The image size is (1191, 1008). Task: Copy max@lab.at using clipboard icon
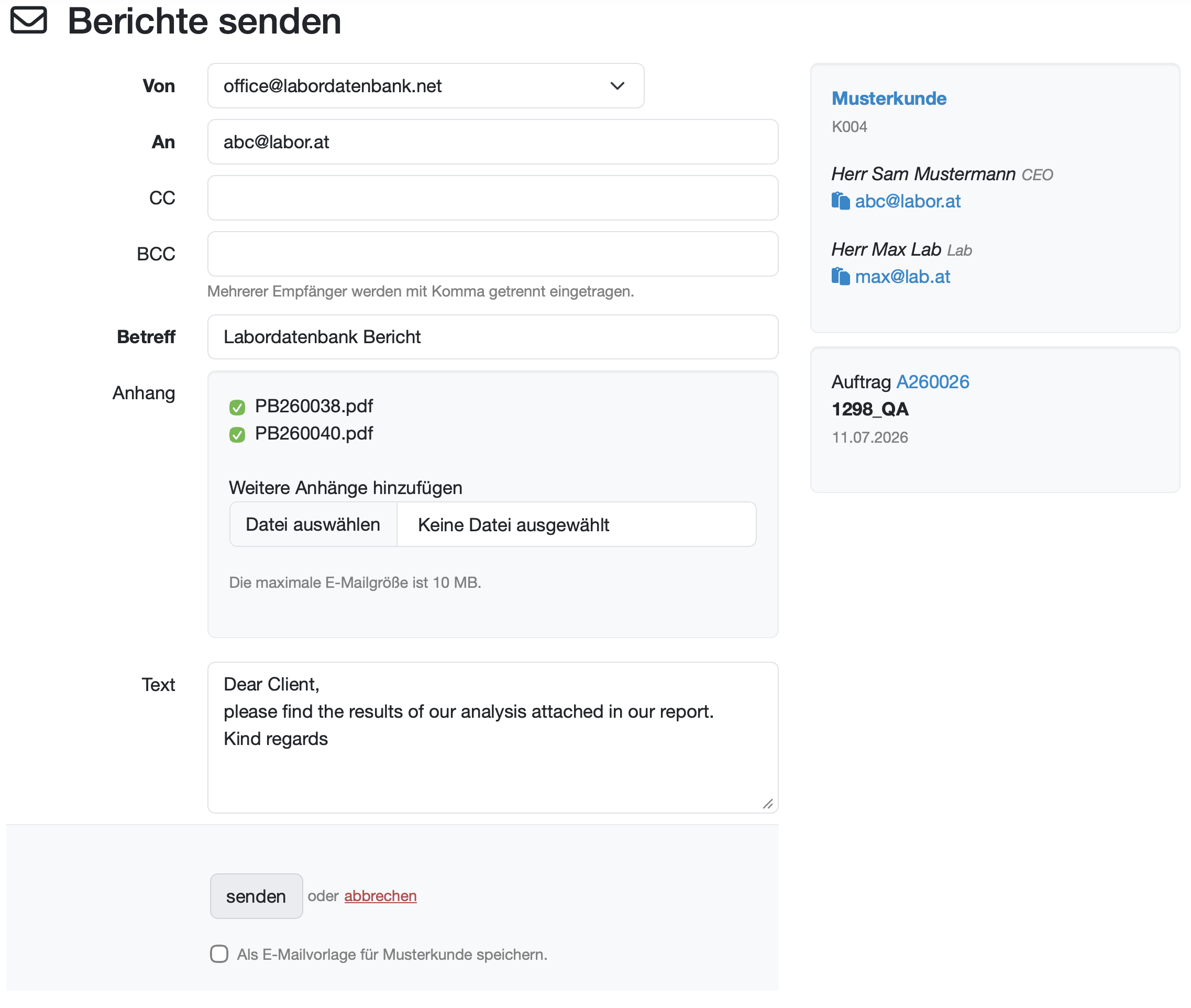[x=840, y=277]
